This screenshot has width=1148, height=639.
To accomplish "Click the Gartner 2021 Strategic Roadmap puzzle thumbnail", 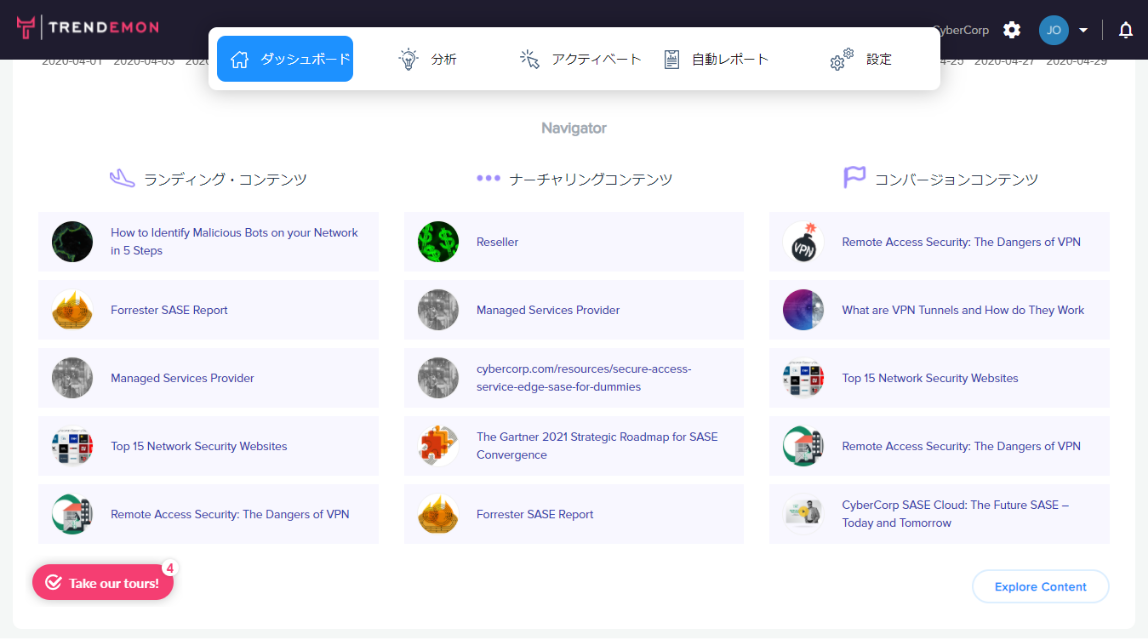I will pos(439,446).
